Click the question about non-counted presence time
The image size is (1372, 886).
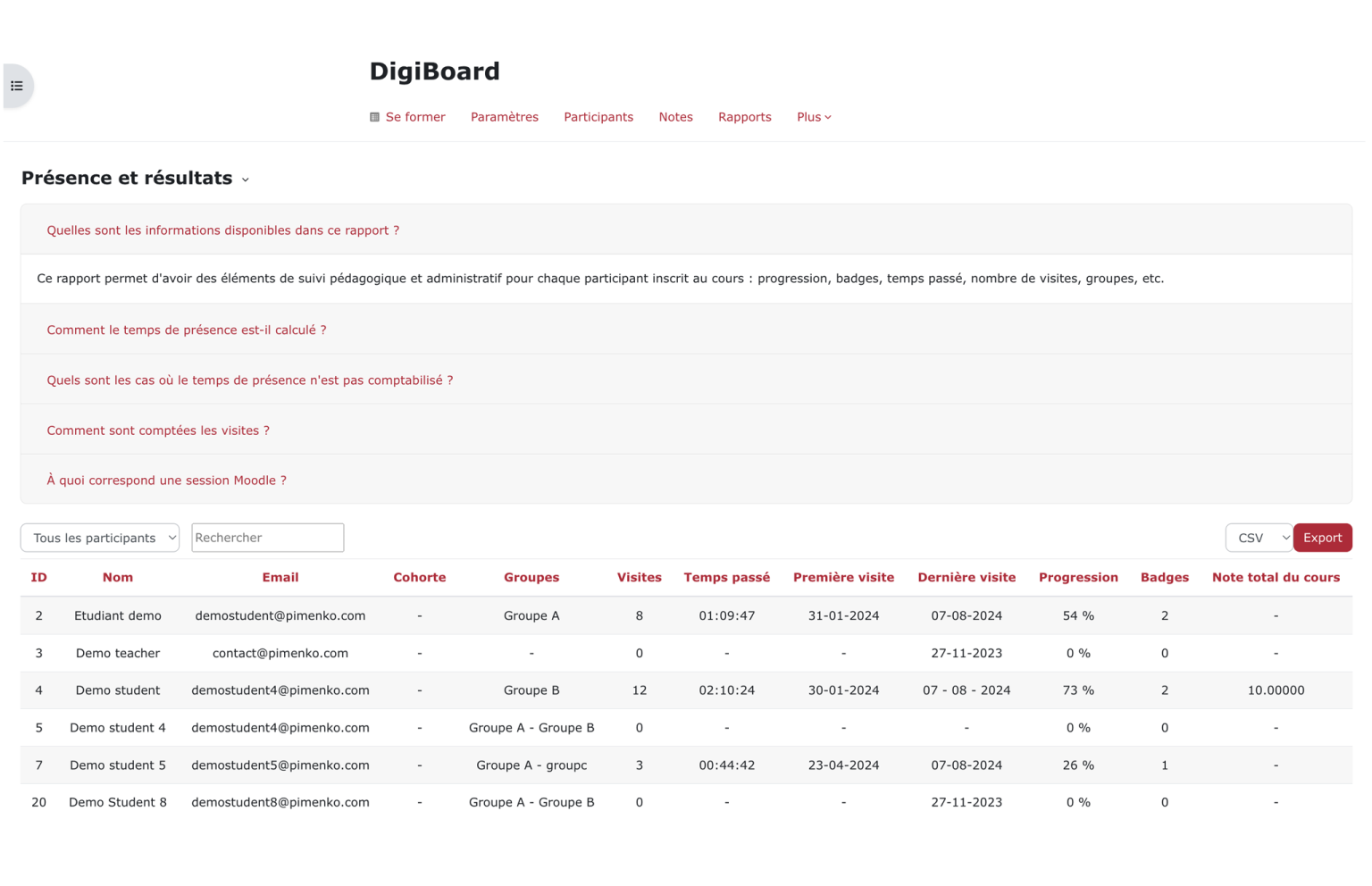[x=250, y=380]
